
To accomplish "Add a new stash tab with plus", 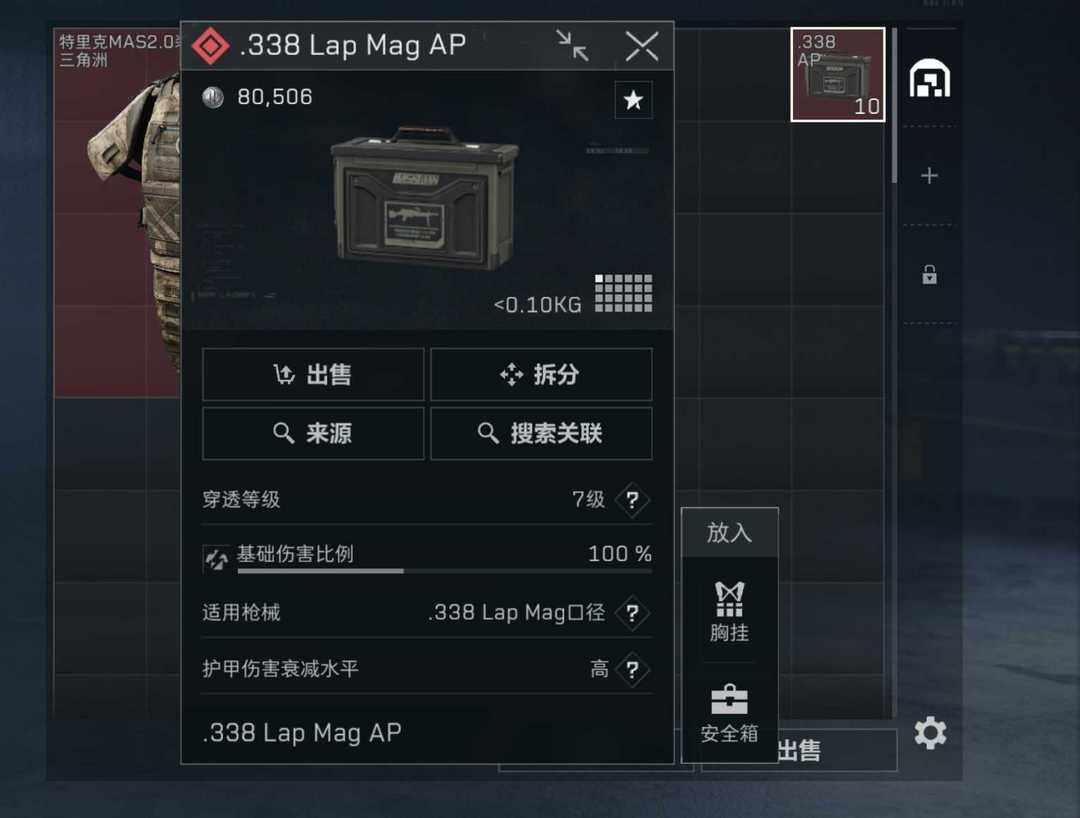I will tap(929, 176).
